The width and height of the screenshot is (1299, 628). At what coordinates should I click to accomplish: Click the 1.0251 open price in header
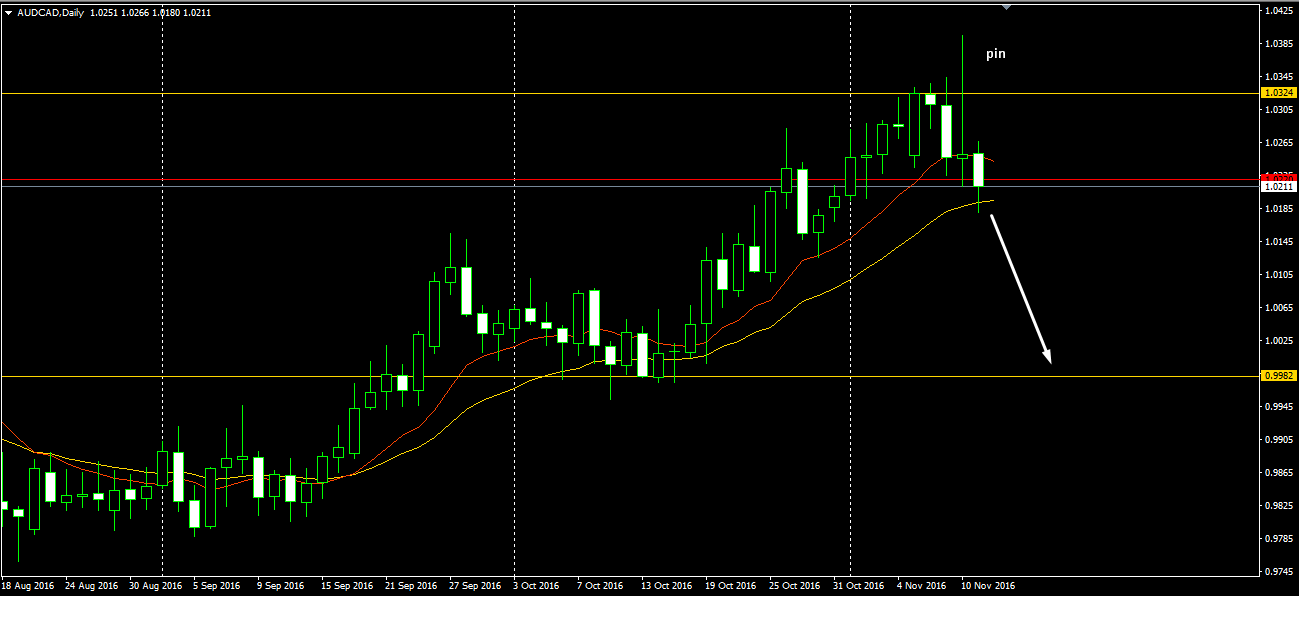105,13
